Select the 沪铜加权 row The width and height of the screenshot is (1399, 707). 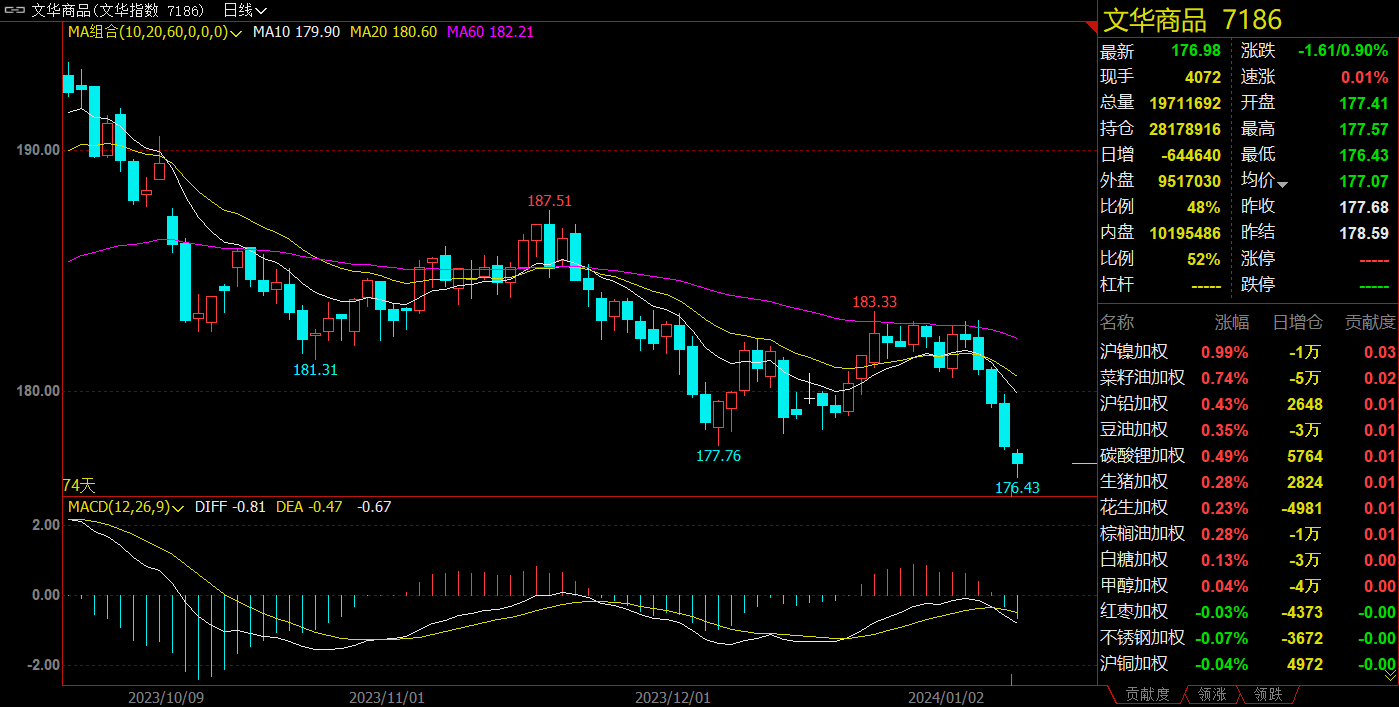(1248, 664)
